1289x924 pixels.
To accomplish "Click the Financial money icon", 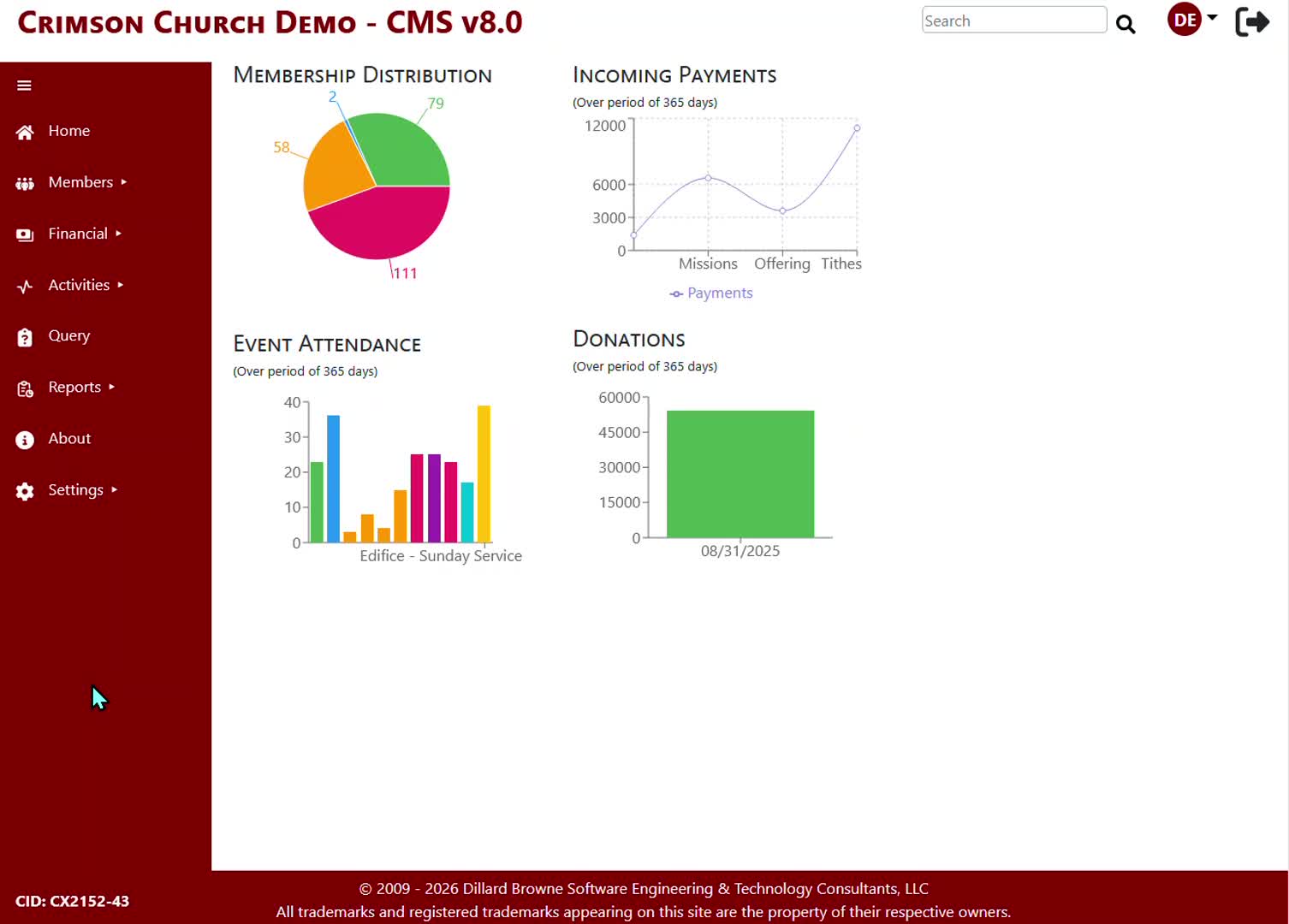I will [25, 234].
